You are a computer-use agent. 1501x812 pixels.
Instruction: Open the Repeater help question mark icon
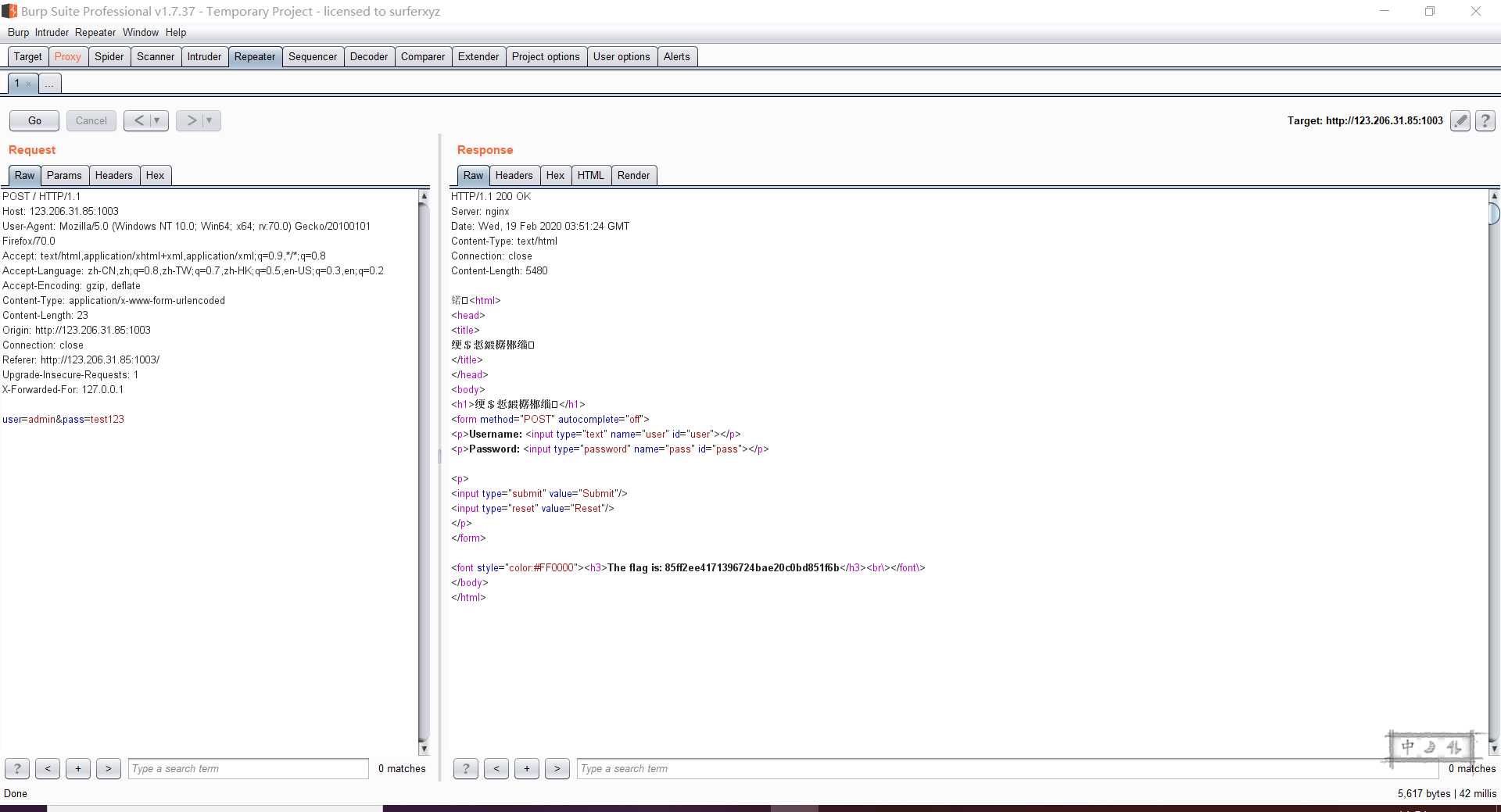pos(1485,120)
